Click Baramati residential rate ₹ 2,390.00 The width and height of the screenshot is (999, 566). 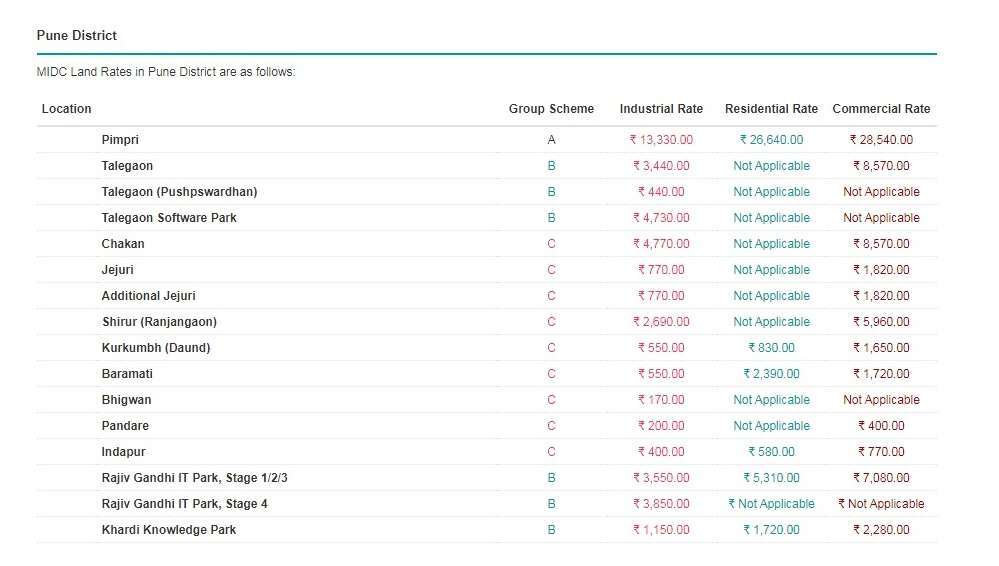click(x=771, y=374)
